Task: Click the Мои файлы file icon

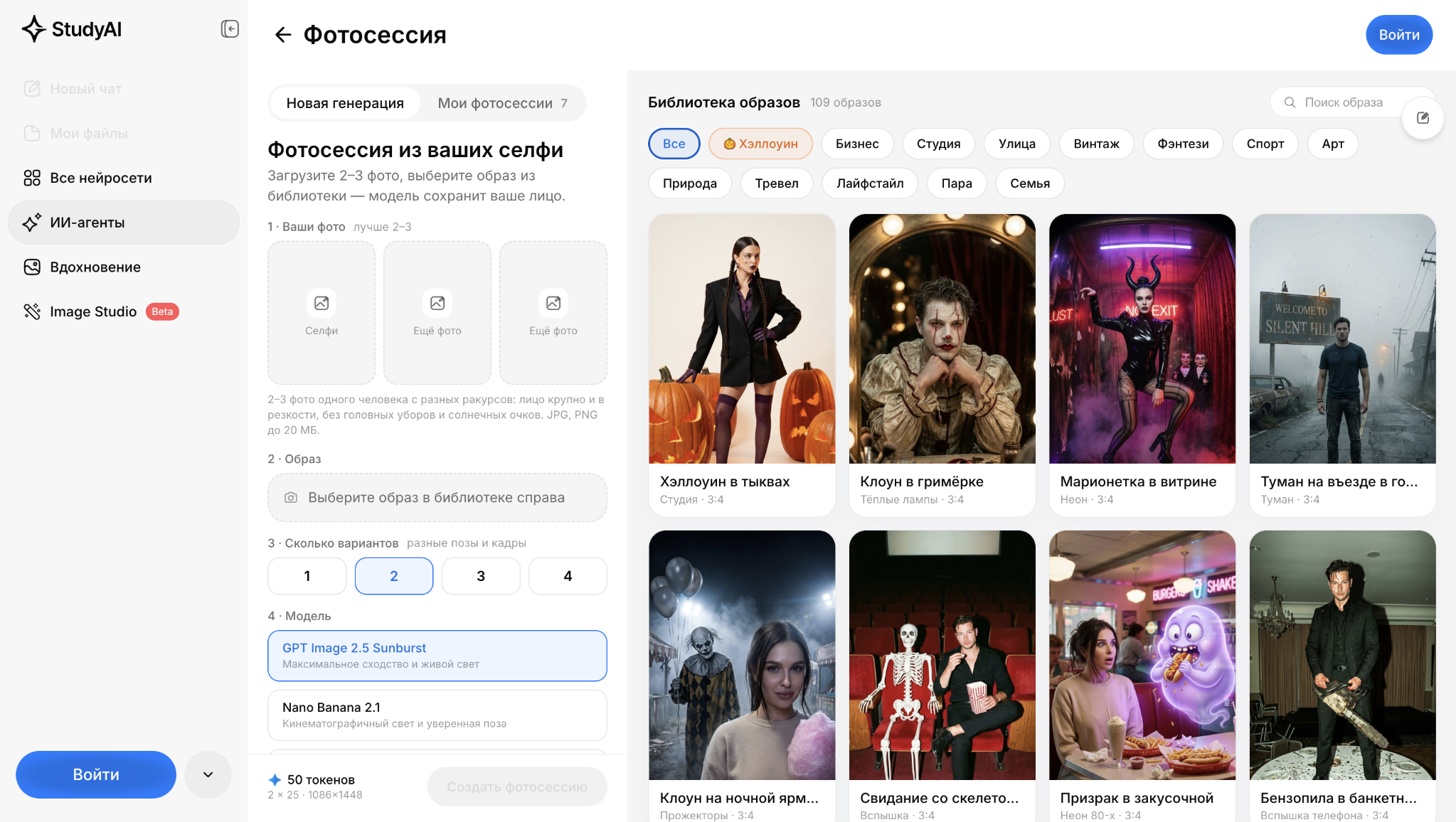Action: point(32,134)
